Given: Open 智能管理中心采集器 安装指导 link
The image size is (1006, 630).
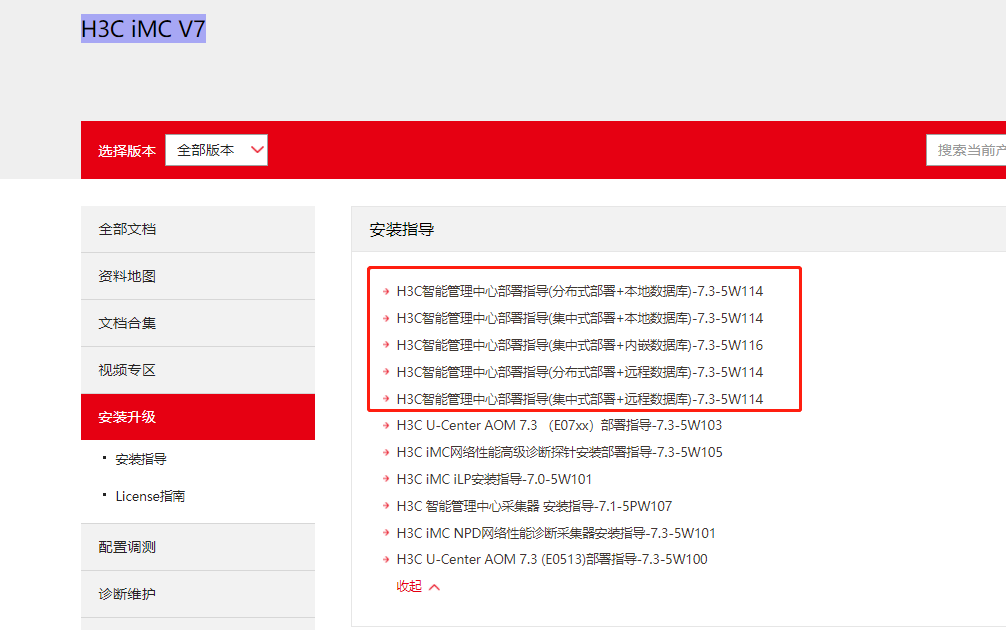Looking at the screenshot, I should [x=534, y=506].
